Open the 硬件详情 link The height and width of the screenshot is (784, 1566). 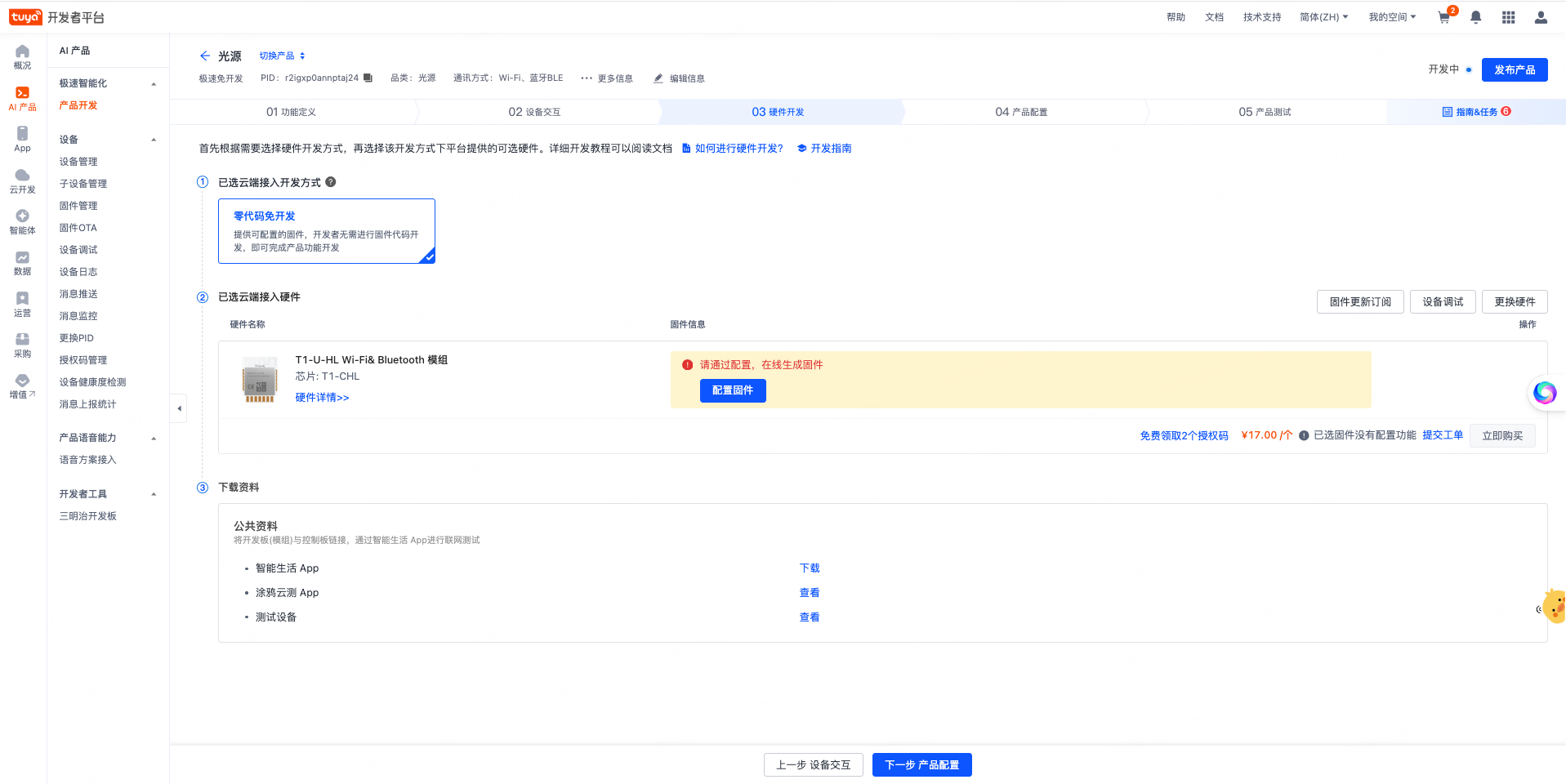point(322,398)
